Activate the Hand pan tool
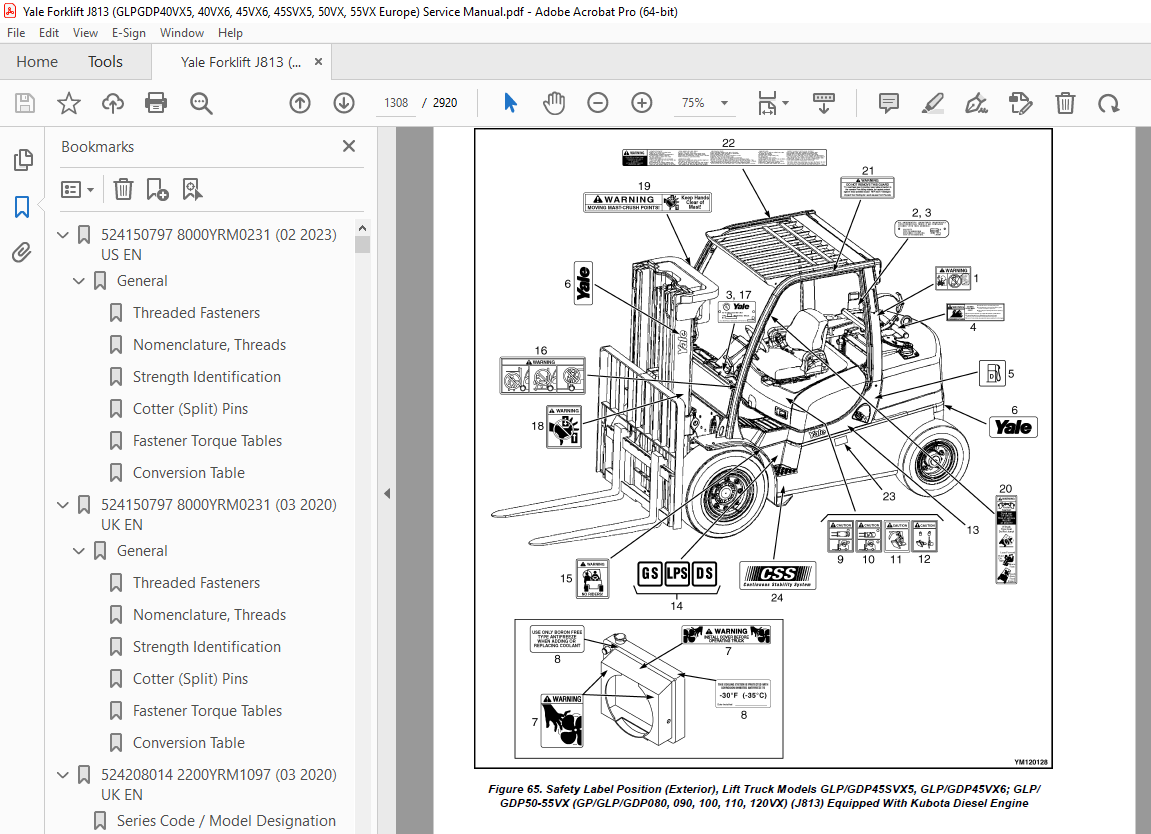 [x=553, y=103]
